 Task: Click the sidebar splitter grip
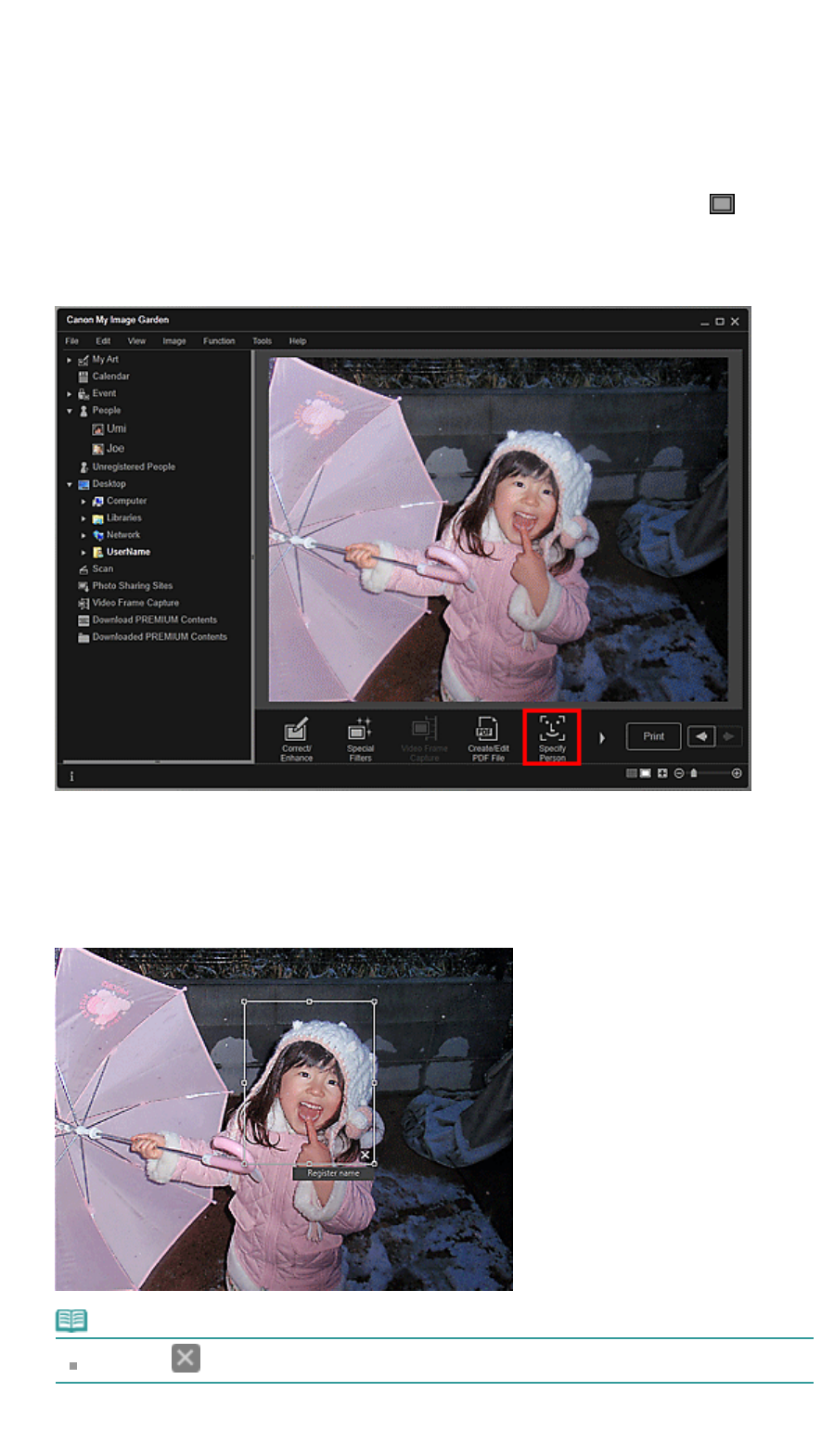click(x=253, y=557)
